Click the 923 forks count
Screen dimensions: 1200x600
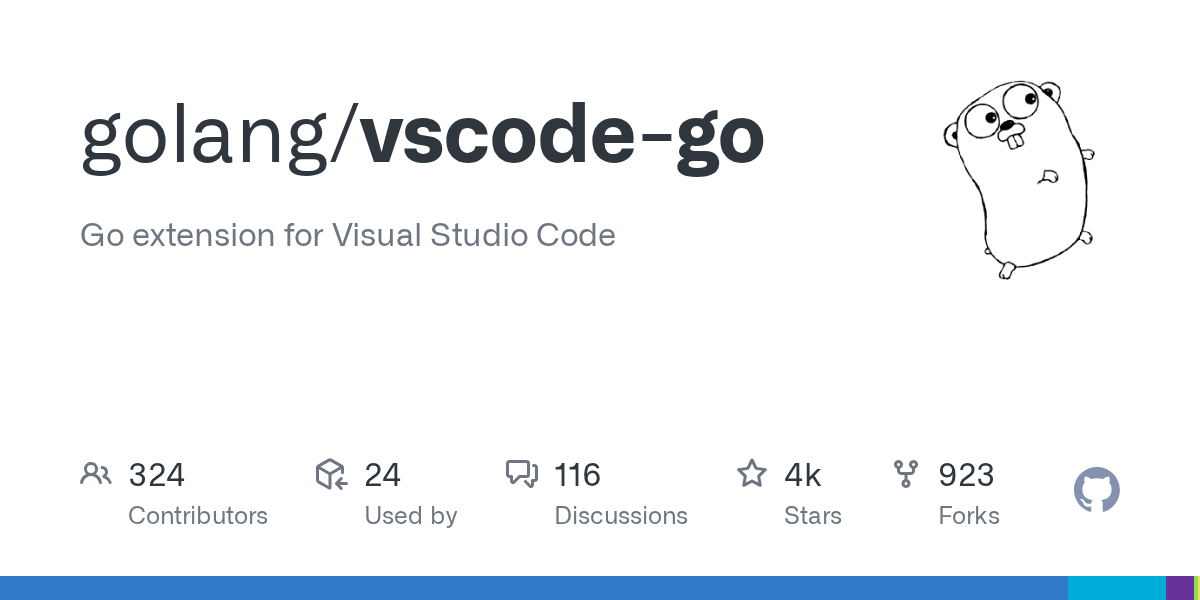pyautogui.click(x=966, y=474)
